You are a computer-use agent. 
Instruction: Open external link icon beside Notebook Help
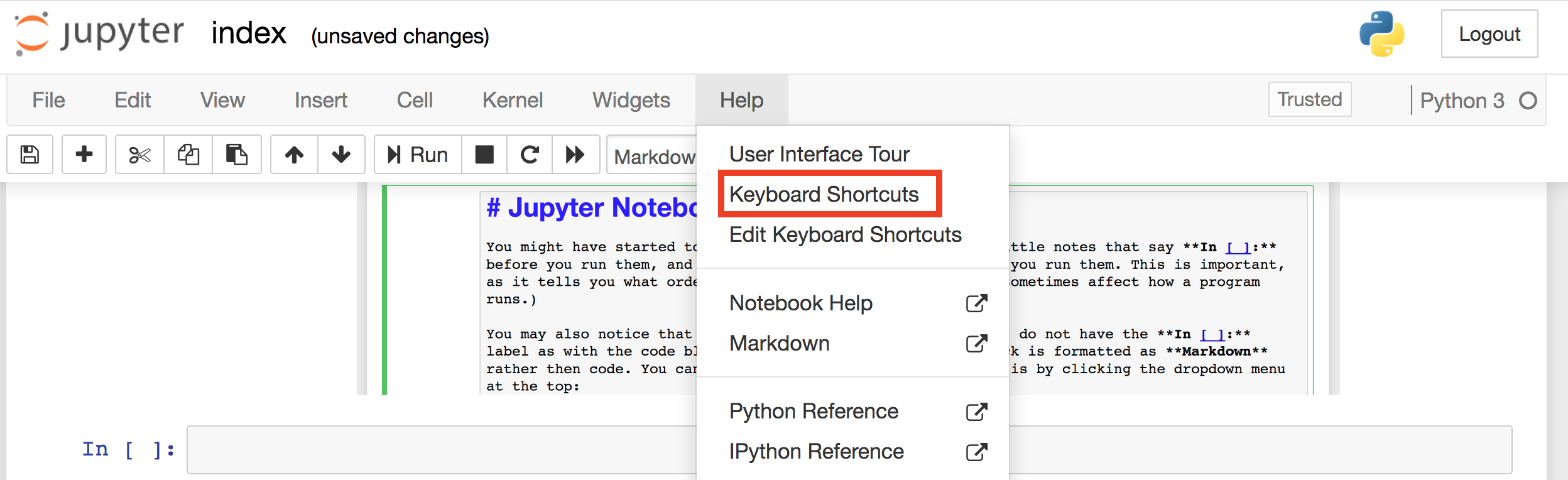(x=977, y=303)
